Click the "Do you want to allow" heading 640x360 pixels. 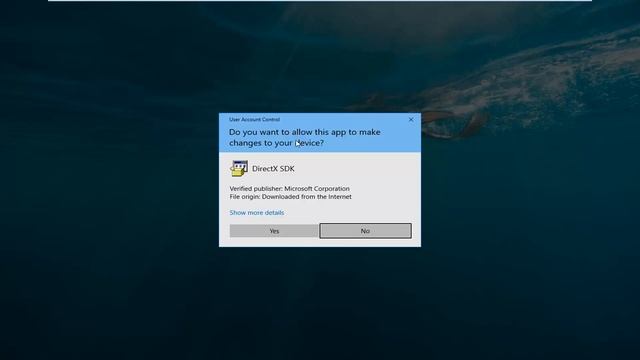pyautogui.click(x=304, y=138)
